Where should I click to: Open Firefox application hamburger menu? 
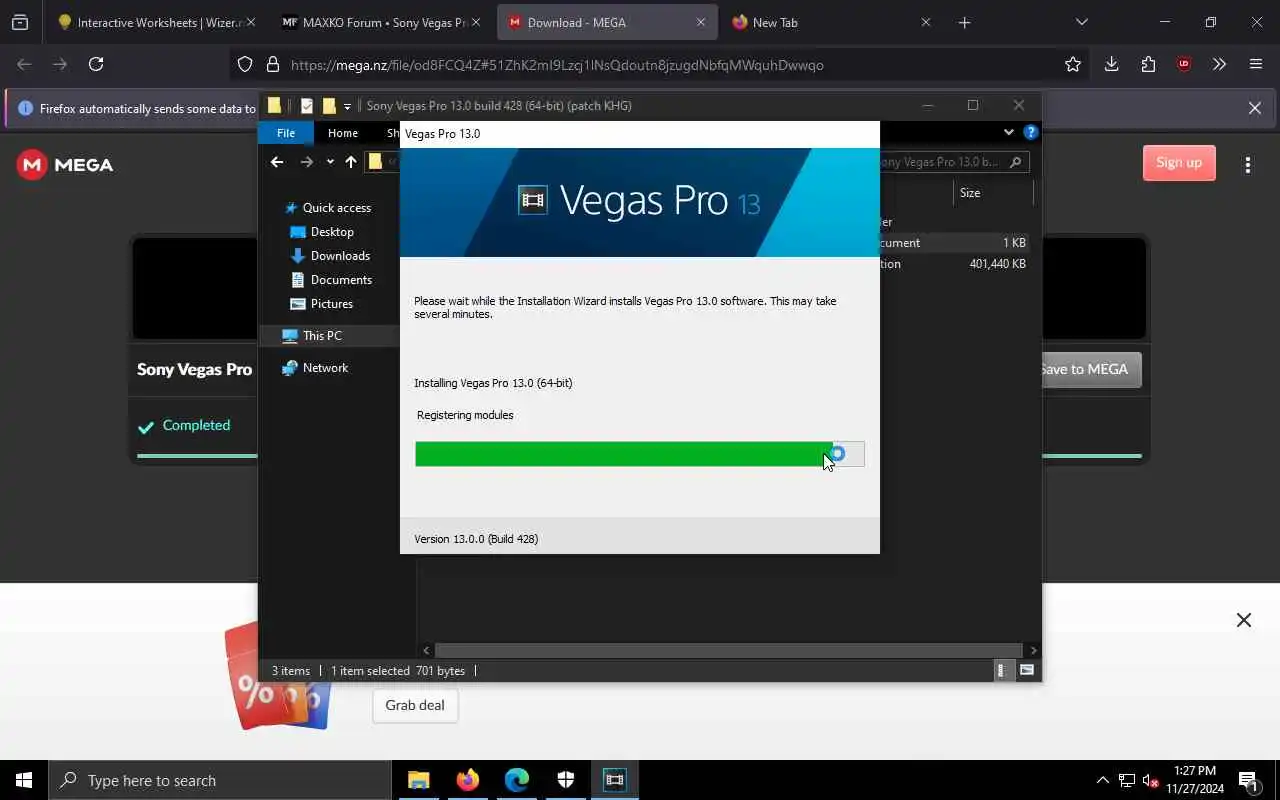(1256, 64)
